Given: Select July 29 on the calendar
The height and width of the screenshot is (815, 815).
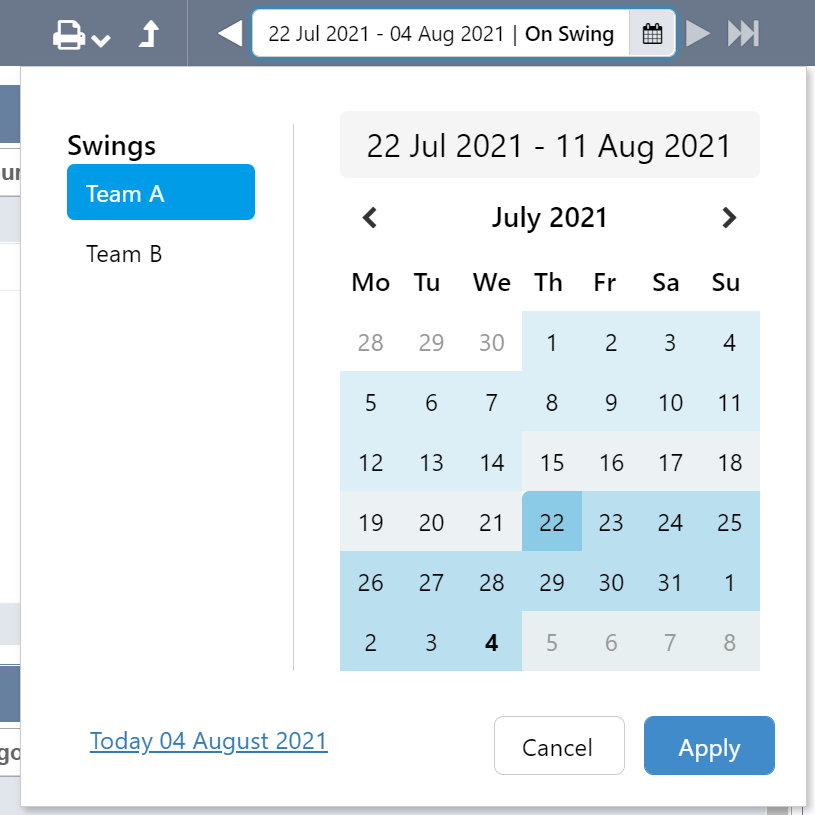Looking at the screenshot, I should [x=552, y=582].
